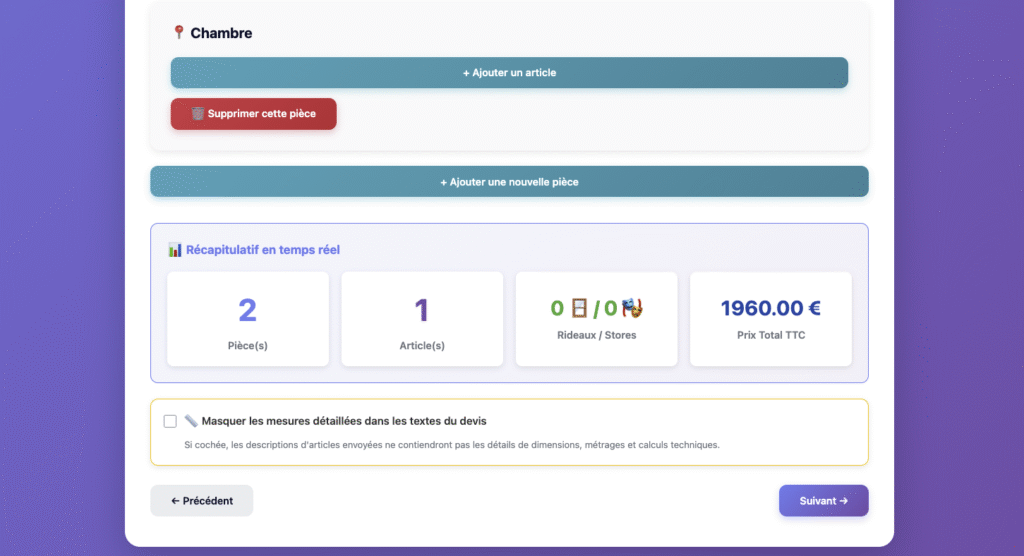This screenshot has width=1024, height=556.
Task: Click the trash icon in the delete button
Action: [x=198, y=114]
